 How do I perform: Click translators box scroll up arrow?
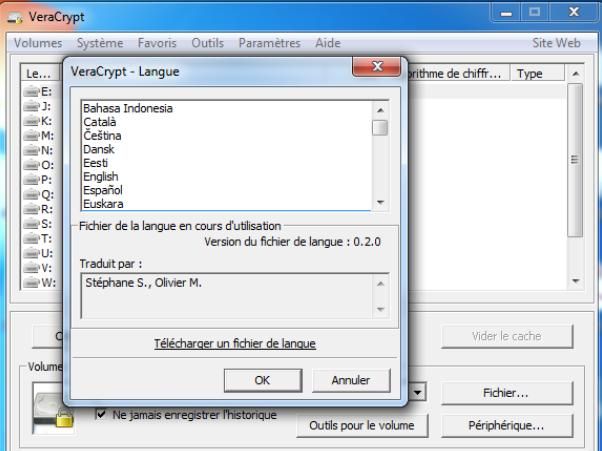tap(380, 284)
